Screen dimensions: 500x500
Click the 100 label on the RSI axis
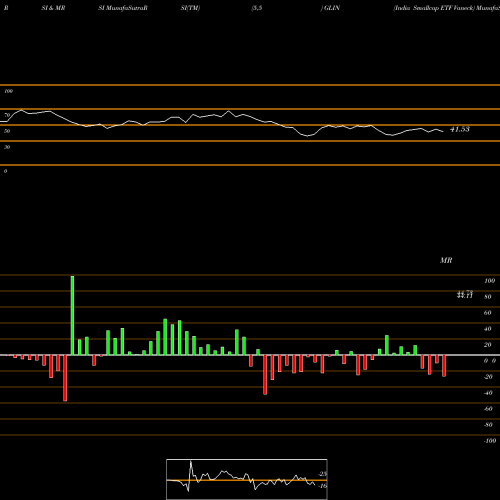pos(8,91)
